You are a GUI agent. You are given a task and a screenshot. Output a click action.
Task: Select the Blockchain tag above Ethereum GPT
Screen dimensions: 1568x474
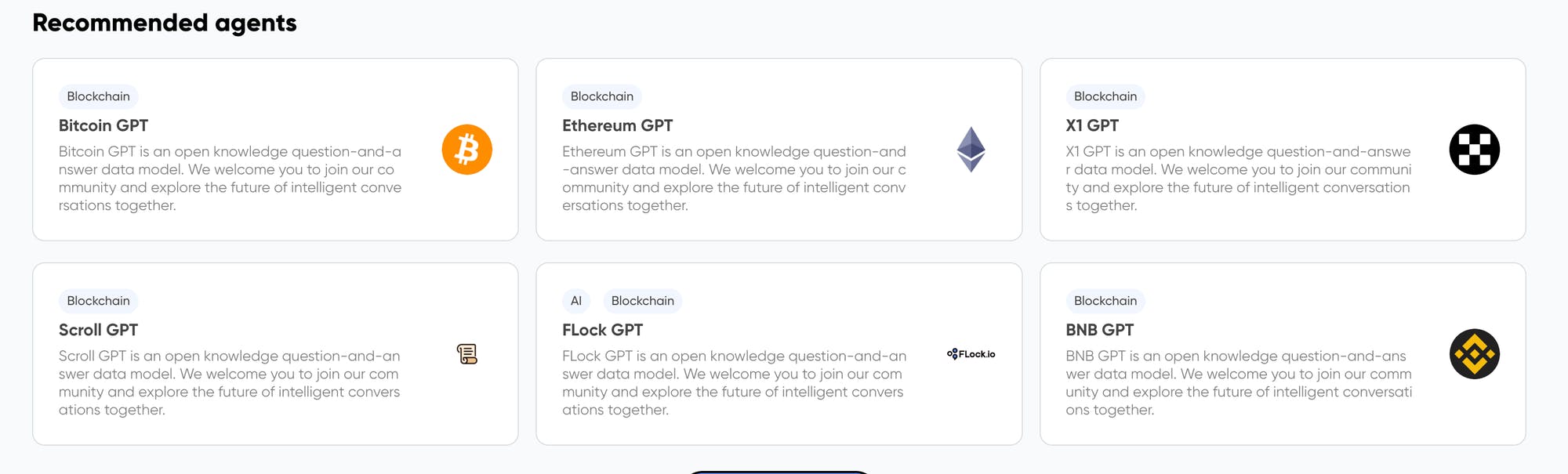(601, 96)
